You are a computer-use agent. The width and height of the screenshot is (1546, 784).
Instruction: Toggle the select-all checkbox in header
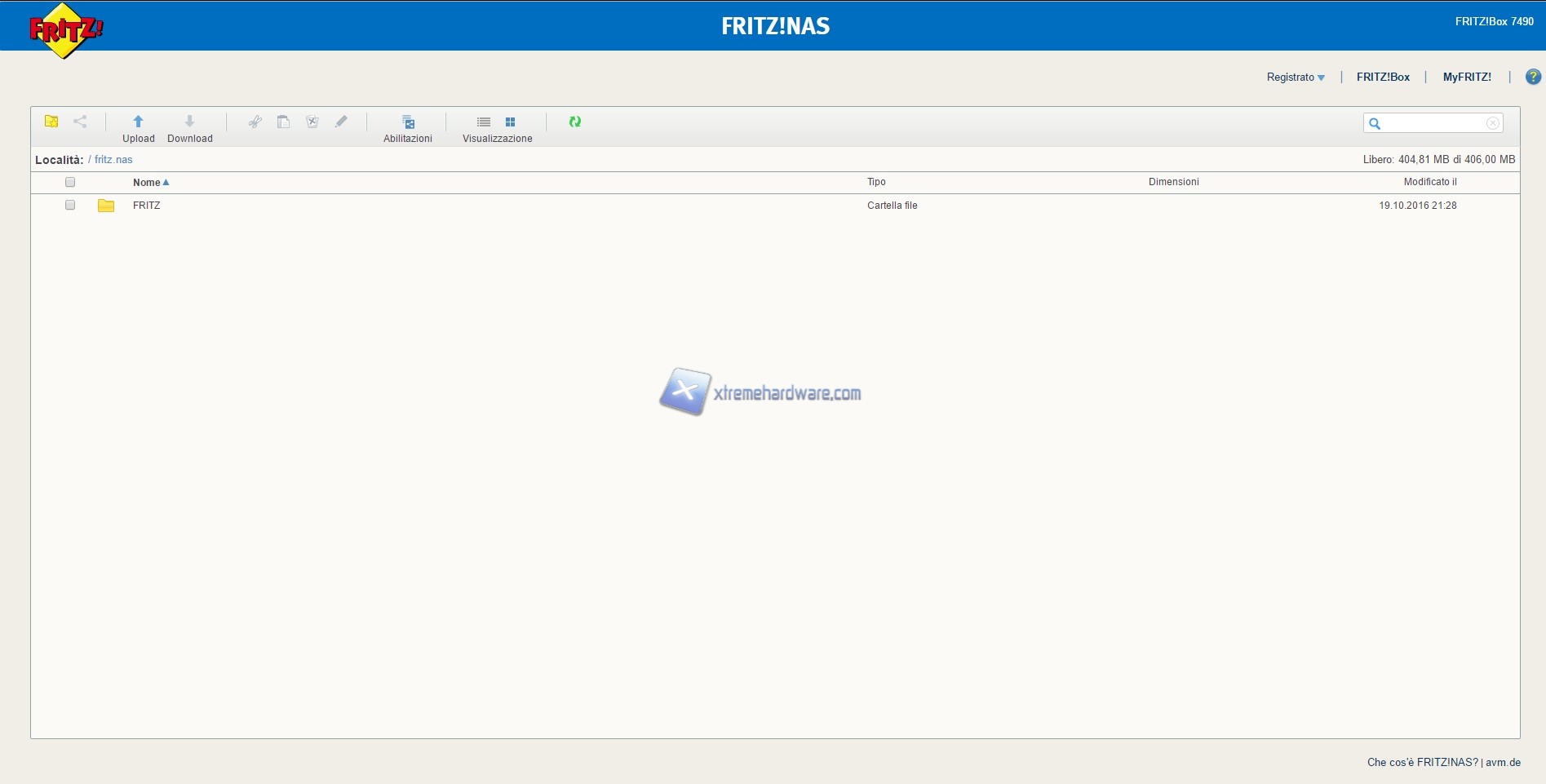pyautogui.click(x=70, y=182)
